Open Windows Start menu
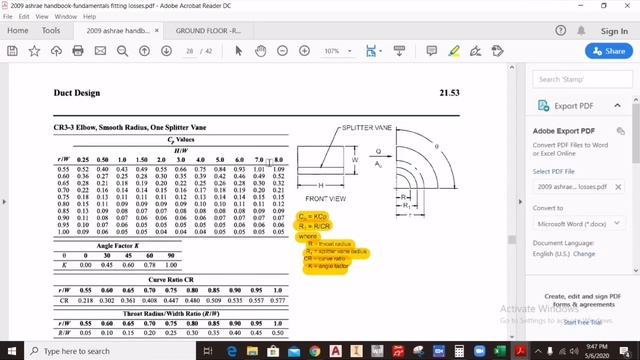This screenshot has height=360, width=640. click(12, 351)
